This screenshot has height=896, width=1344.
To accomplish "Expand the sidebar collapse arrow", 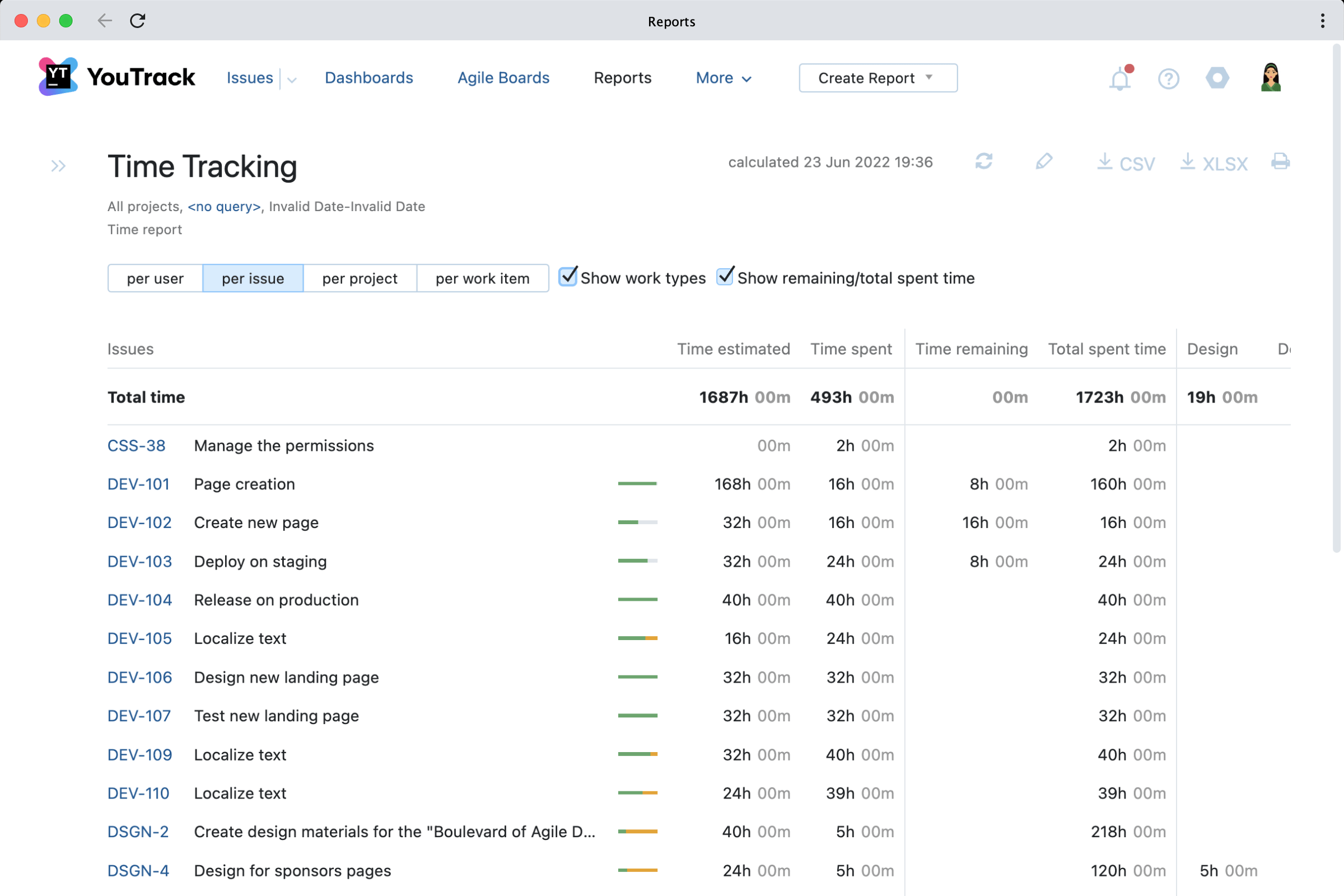I will click(58, 166).
